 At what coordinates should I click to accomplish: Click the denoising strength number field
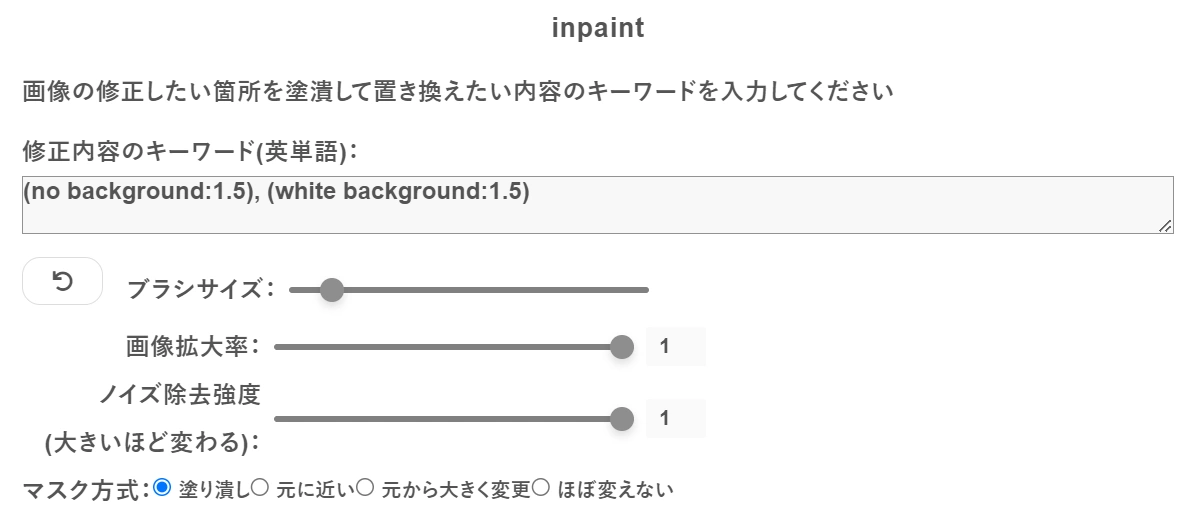(x=675, y=419)
